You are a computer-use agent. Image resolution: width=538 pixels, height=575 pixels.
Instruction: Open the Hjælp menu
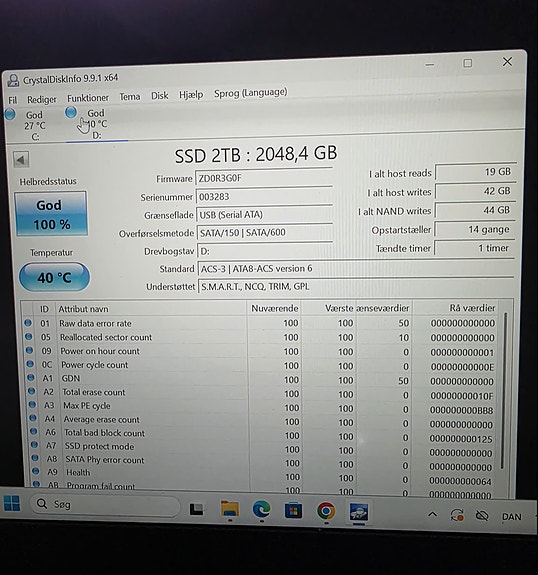tap(191, 95)
